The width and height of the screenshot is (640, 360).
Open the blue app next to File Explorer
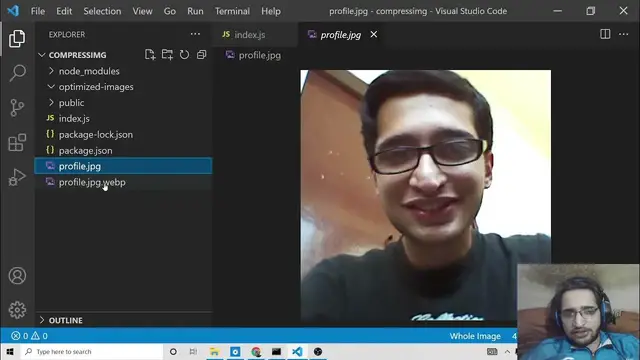click(x=235, y=352)
